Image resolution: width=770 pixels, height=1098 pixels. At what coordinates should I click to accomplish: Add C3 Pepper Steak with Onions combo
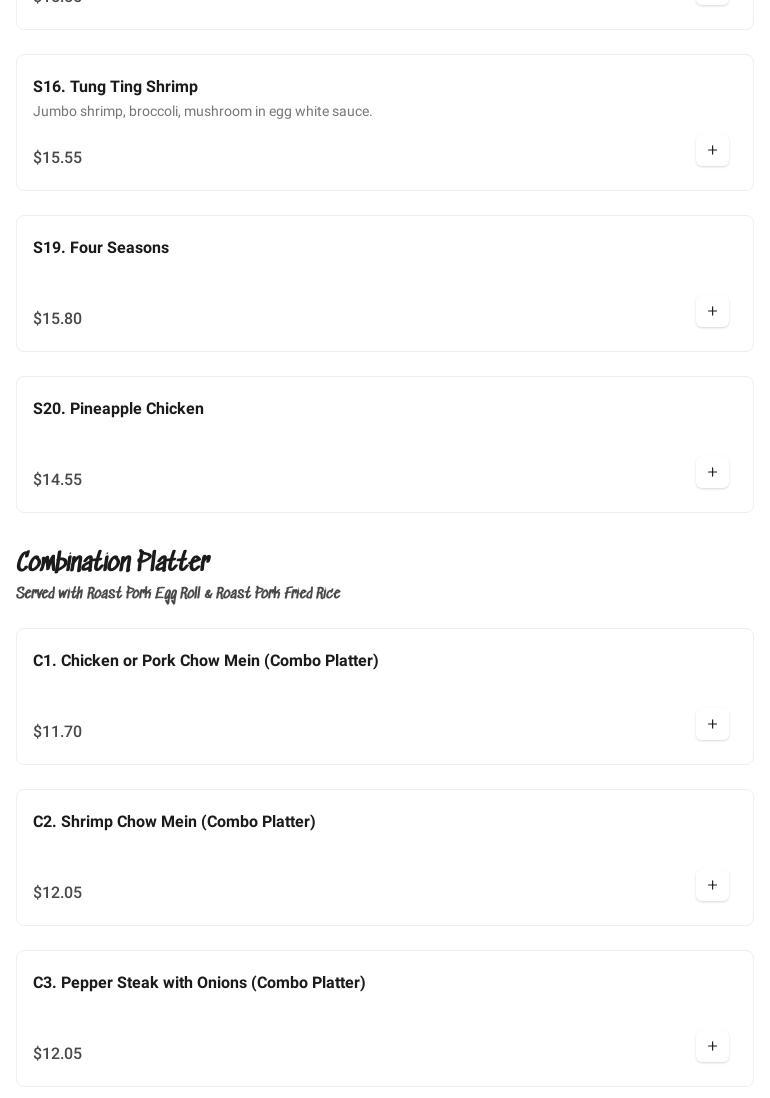[x=712, y=1047]
